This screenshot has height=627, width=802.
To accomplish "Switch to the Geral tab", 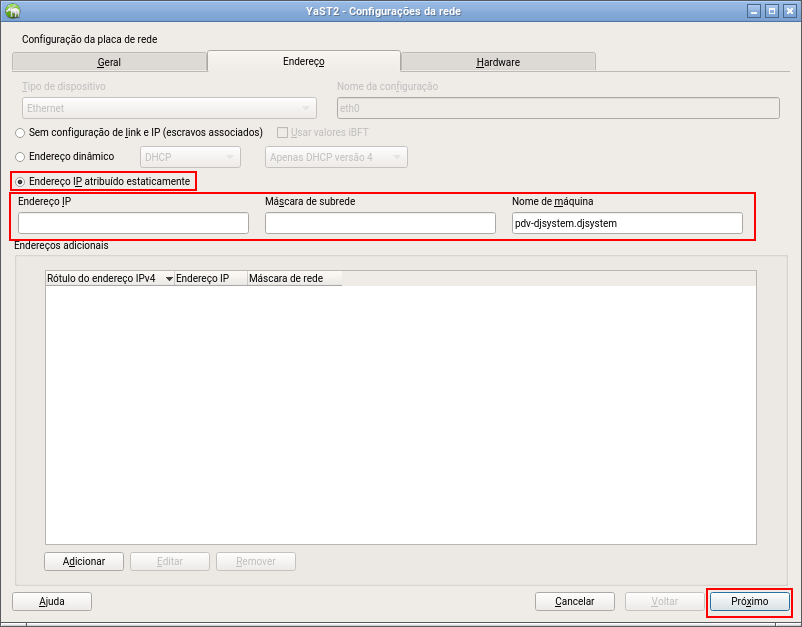I will (x=109, y=62).
